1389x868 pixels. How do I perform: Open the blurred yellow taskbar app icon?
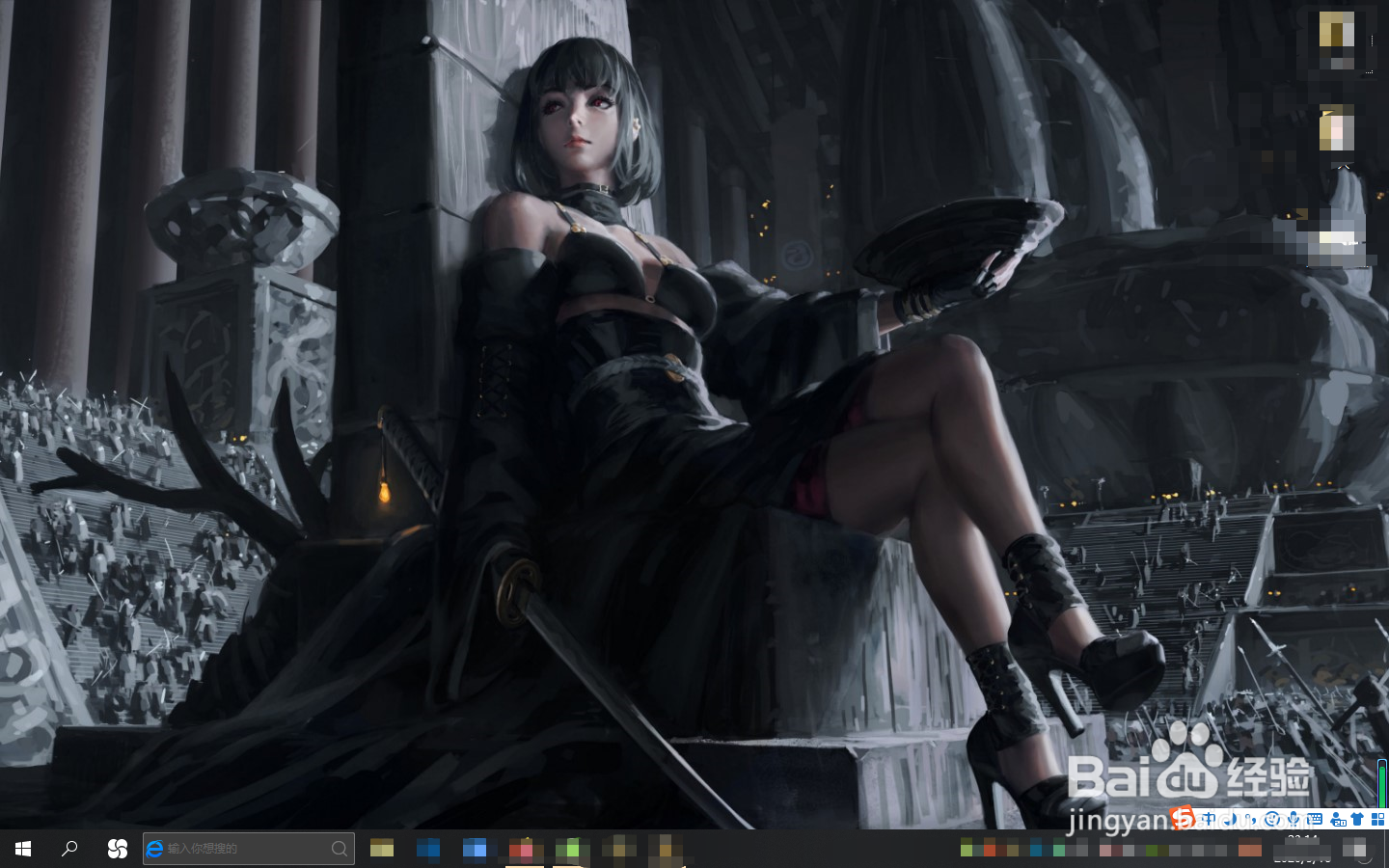(382, 849)
